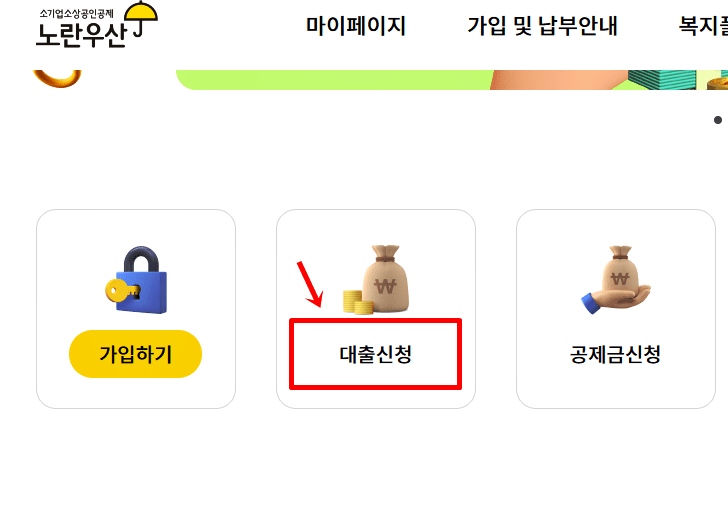The image size is (728, 509).
Task: Click the green promotional banner
Action: [x=452, y=79]
